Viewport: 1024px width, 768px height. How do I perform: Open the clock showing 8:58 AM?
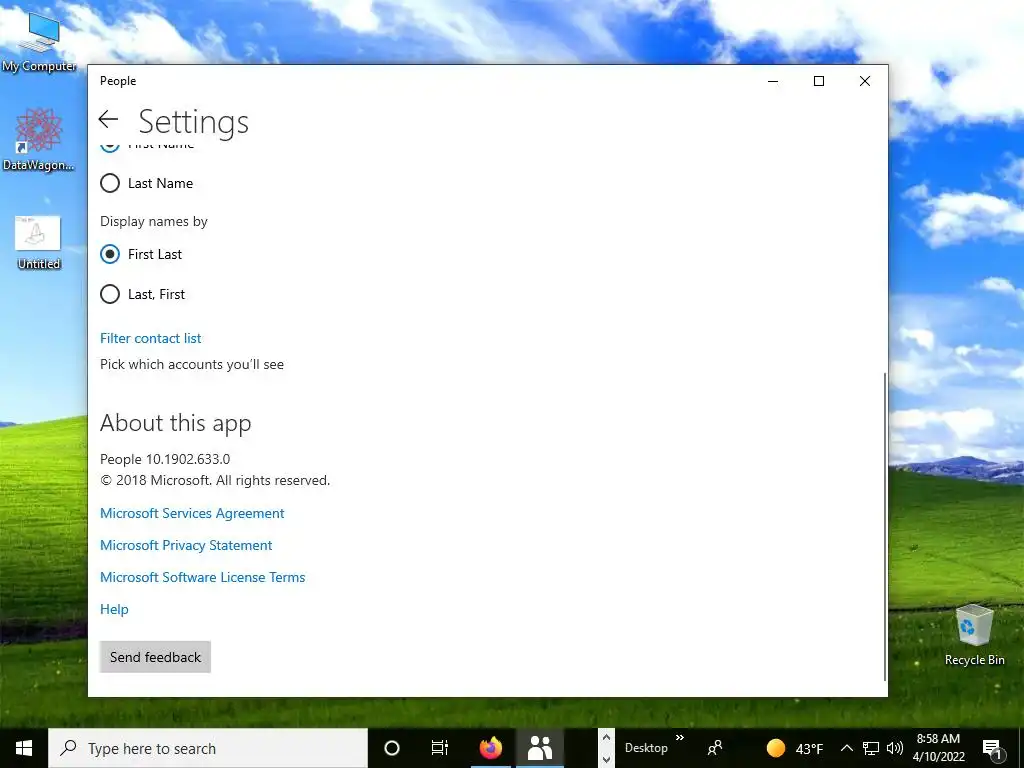938,748
